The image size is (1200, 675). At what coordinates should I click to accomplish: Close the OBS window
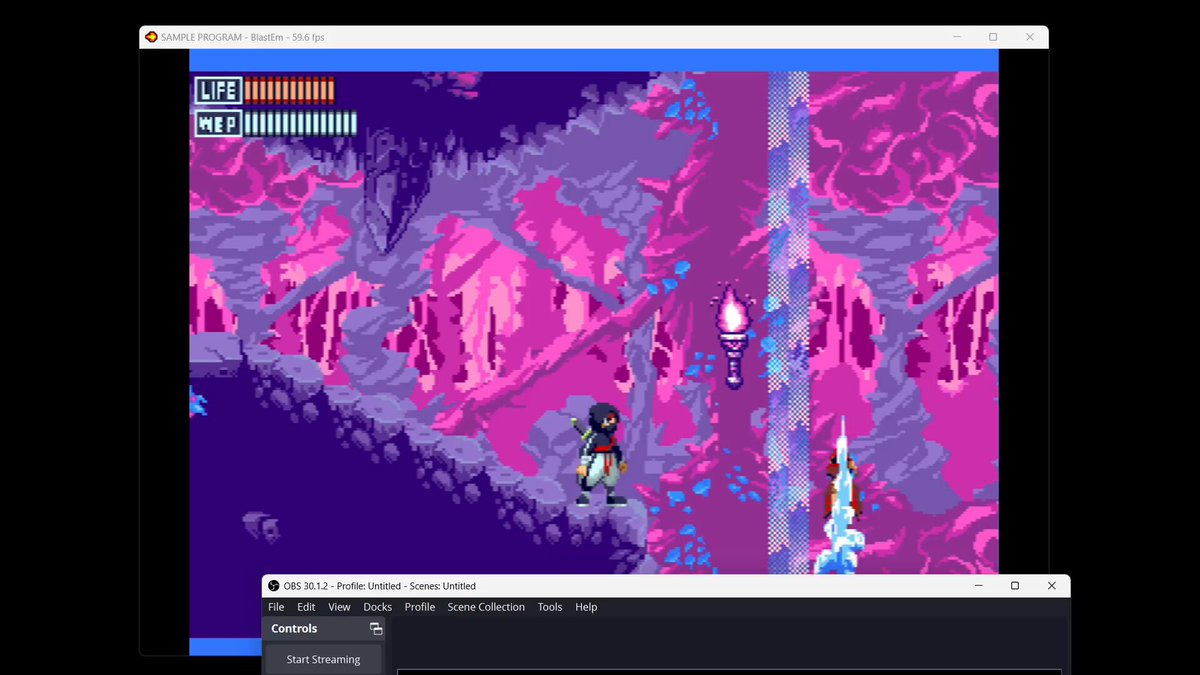pos(1051,586)
